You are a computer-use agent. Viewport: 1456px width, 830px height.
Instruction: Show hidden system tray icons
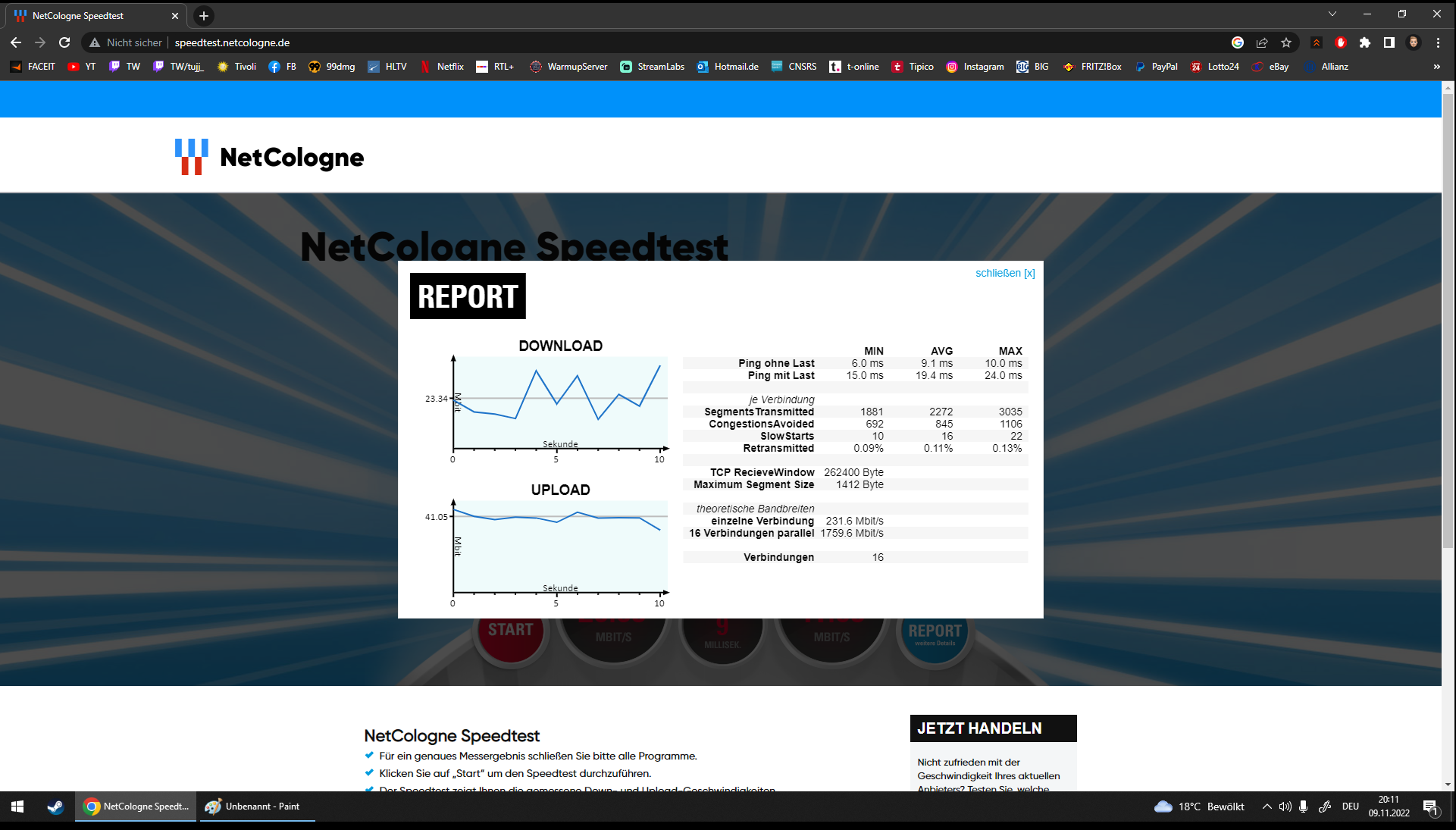tap(1267, 807)
